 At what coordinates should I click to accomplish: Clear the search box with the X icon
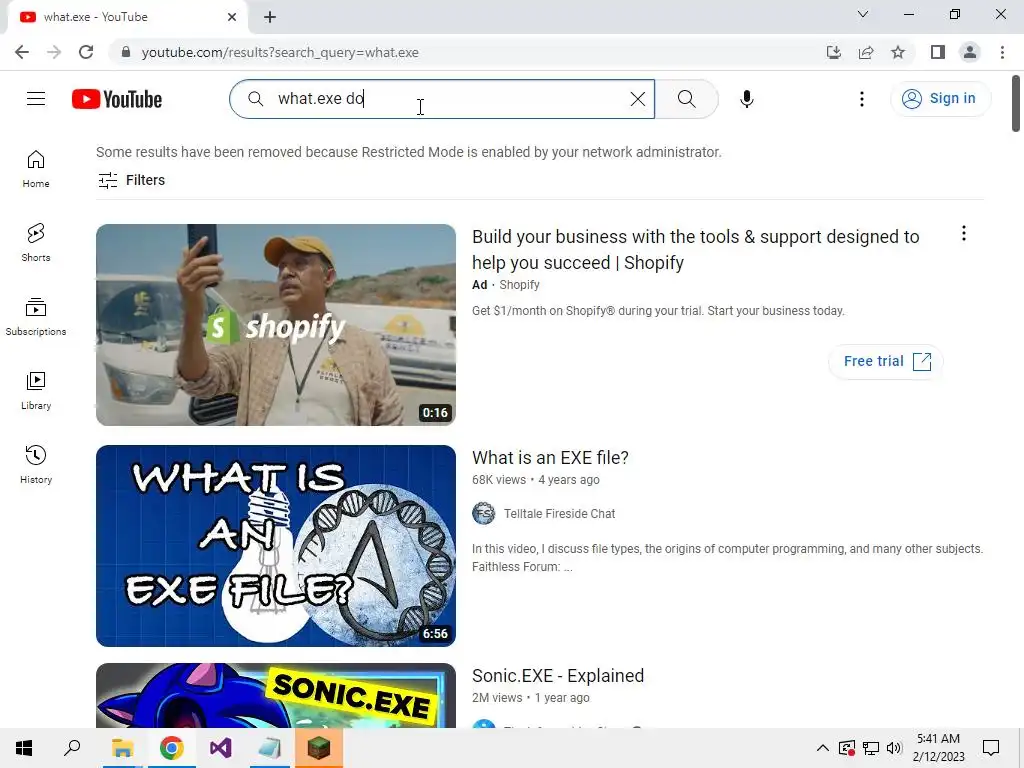[637, 99]
